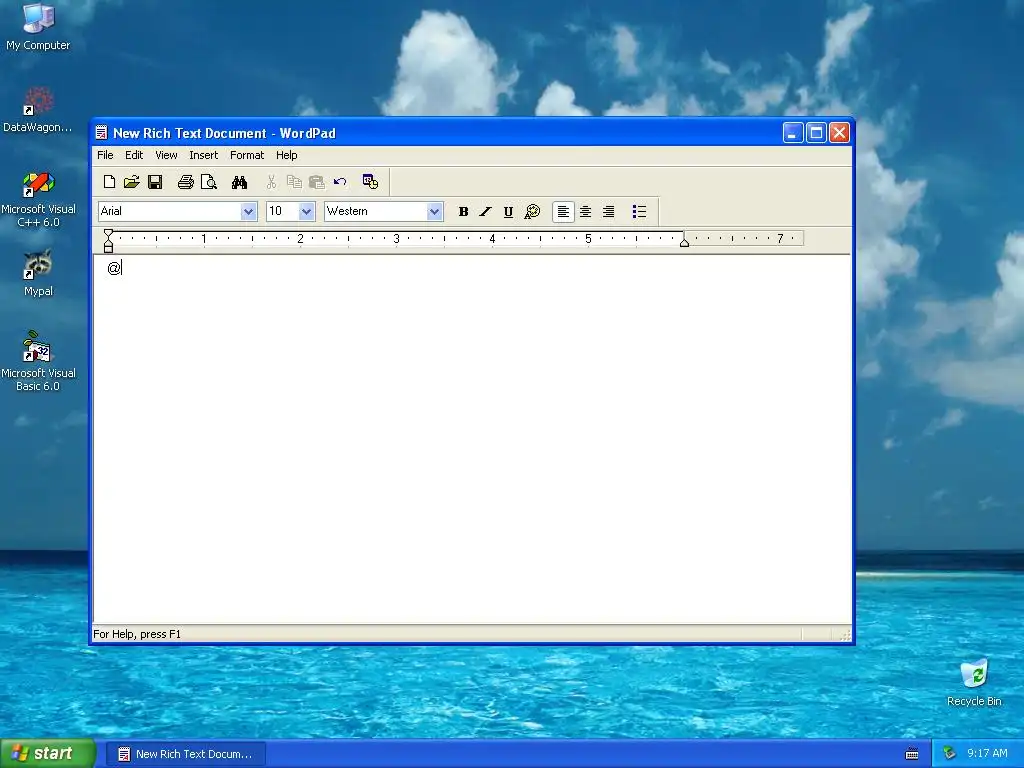Click the WordPad title bar icon

[101, 133]
